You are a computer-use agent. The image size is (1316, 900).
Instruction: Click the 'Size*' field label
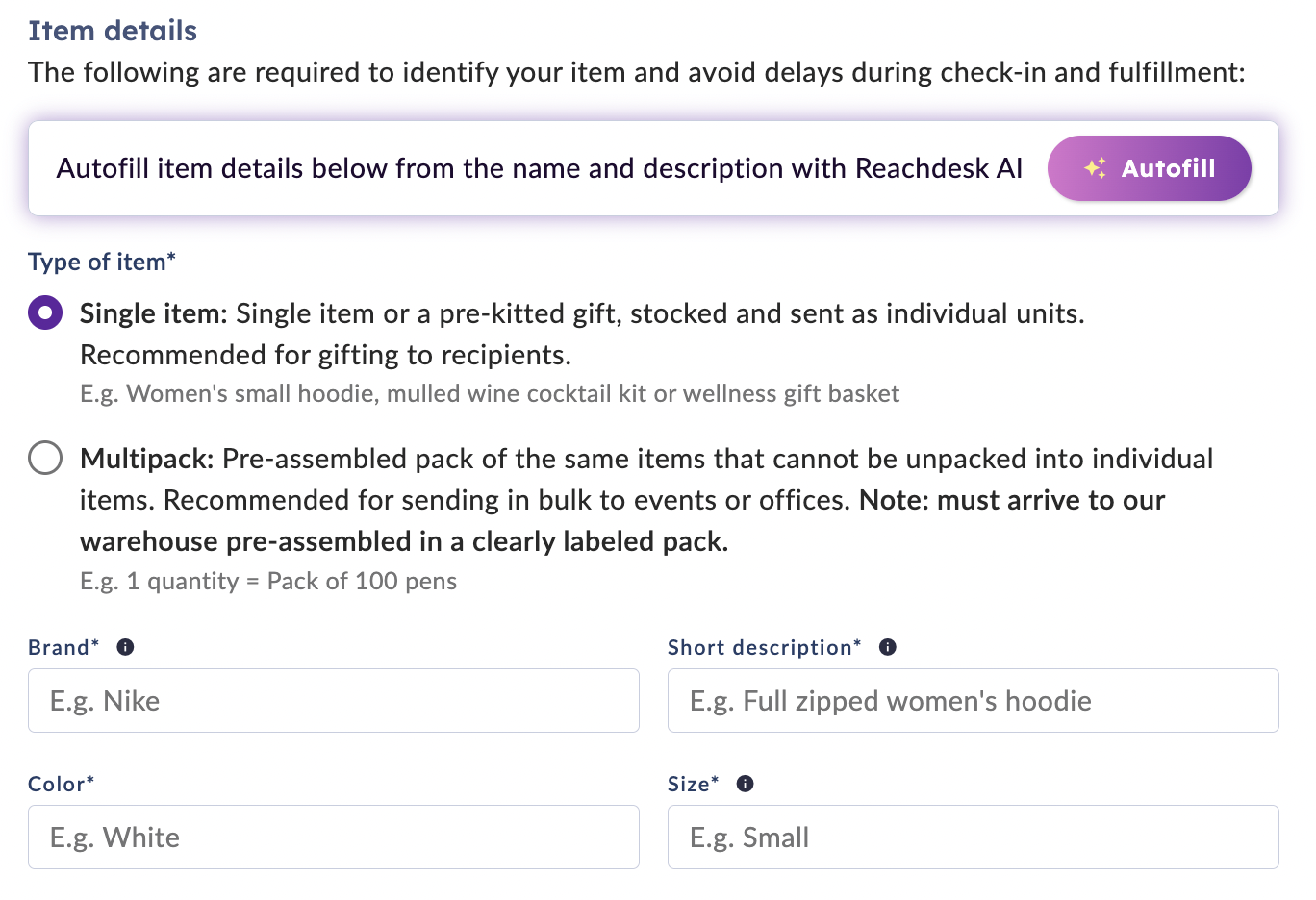tap(694, 784)
